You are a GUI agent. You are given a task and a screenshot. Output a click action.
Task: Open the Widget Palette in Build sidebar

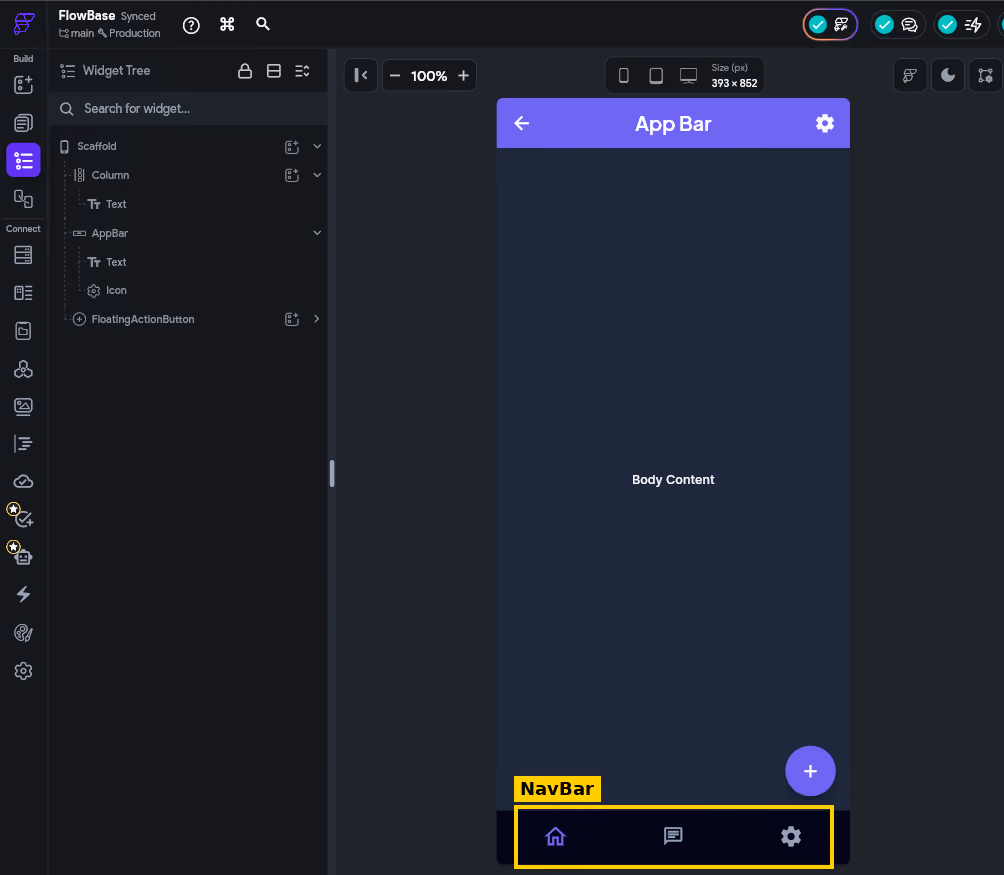23,84
